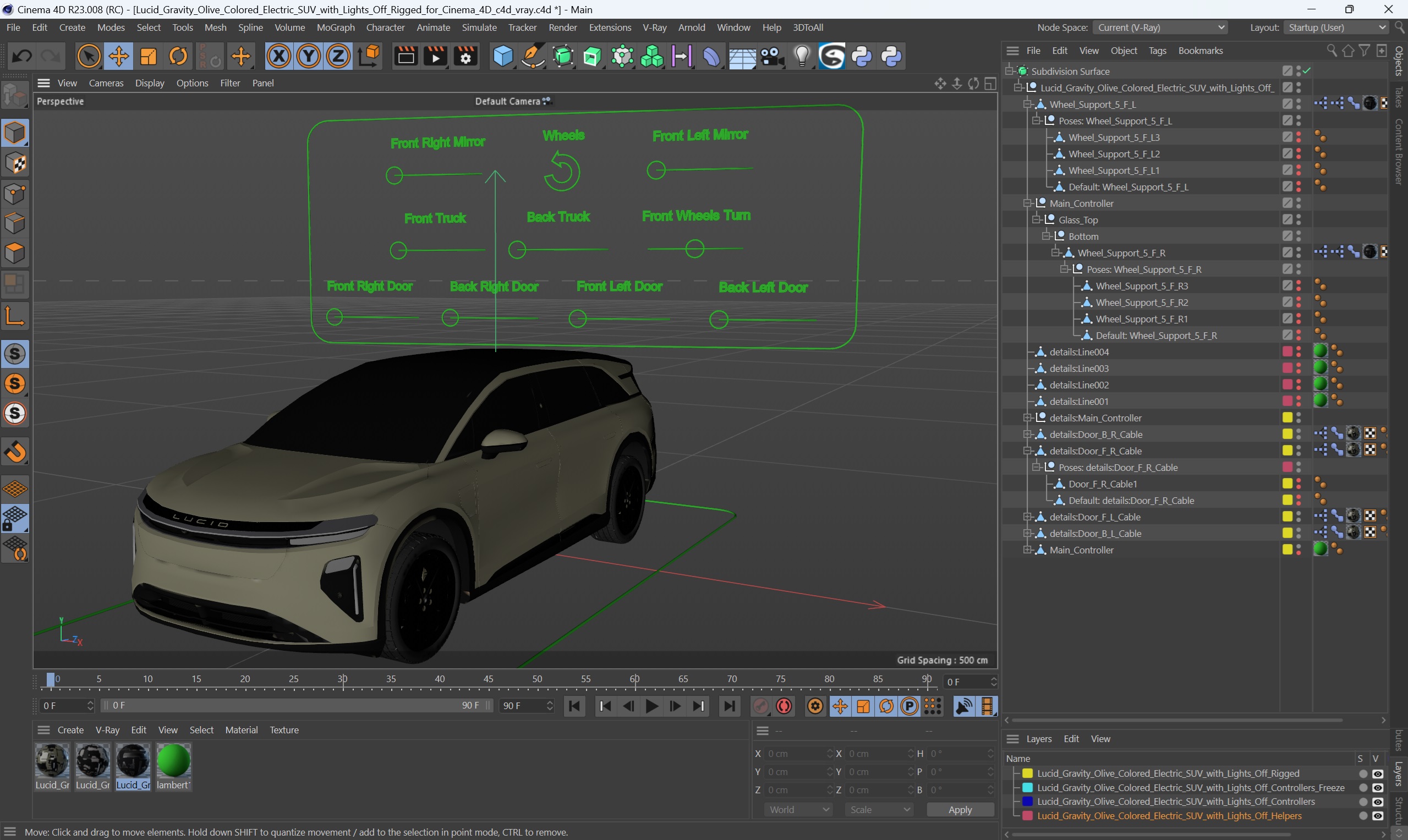Switch to Texture mode checker icon
Image resolution: width=1408 pixels, height=840 pixels.
pyautogui.click(x=15, y=163)
